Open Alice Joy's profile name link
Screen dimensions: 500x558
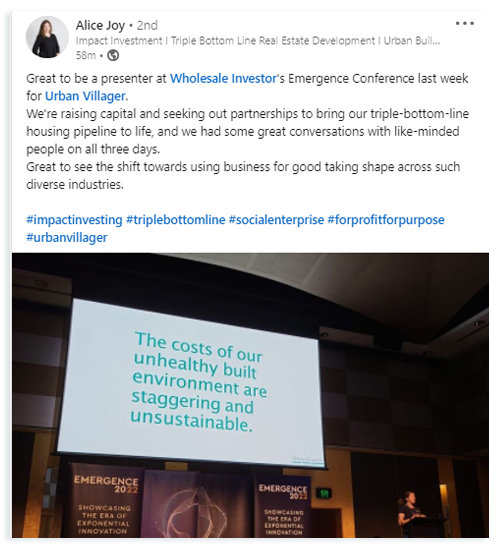(100, 25)
